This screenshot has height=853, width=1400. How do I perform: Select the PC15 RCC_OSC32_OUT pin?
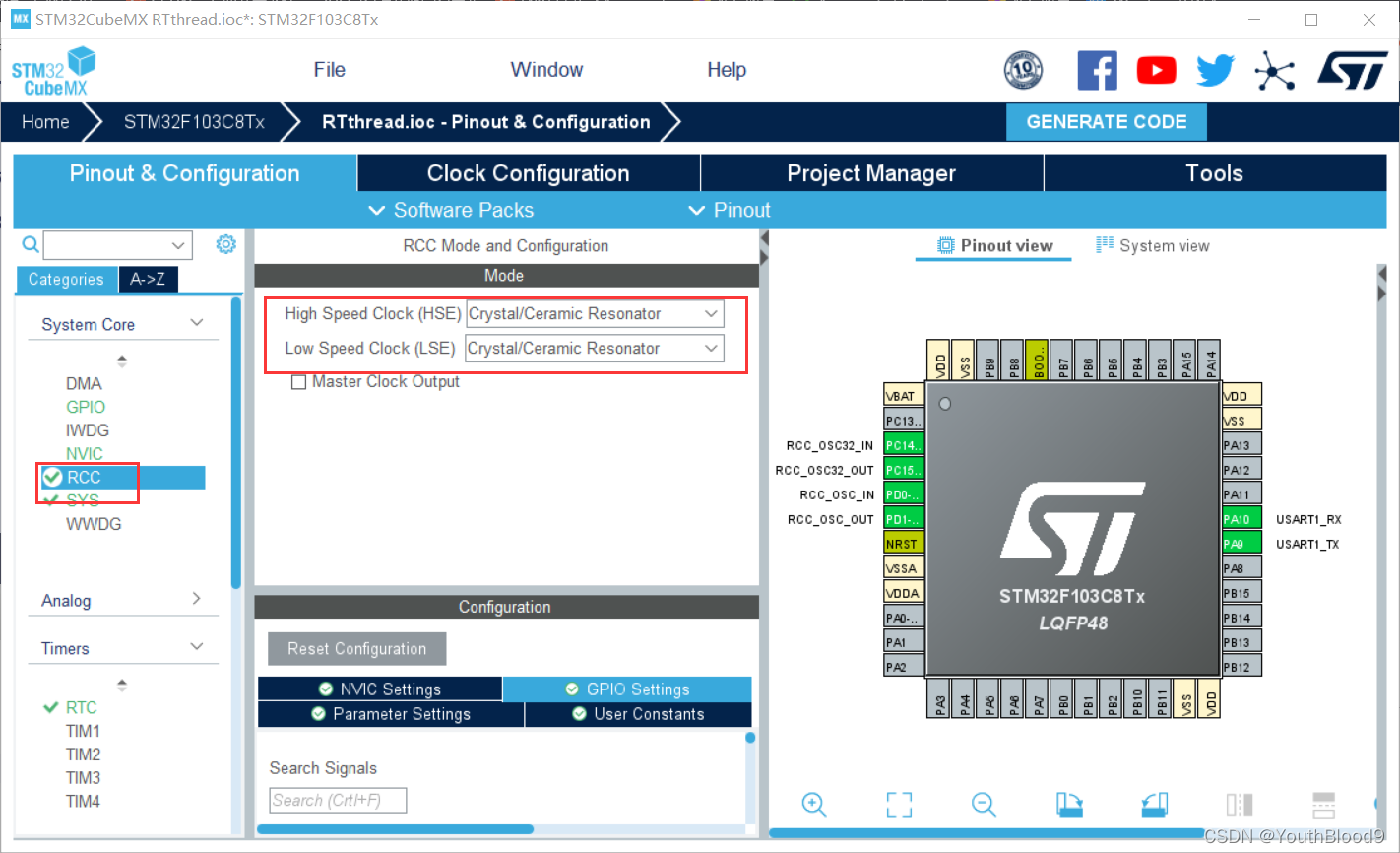click(x=904, y=470)
